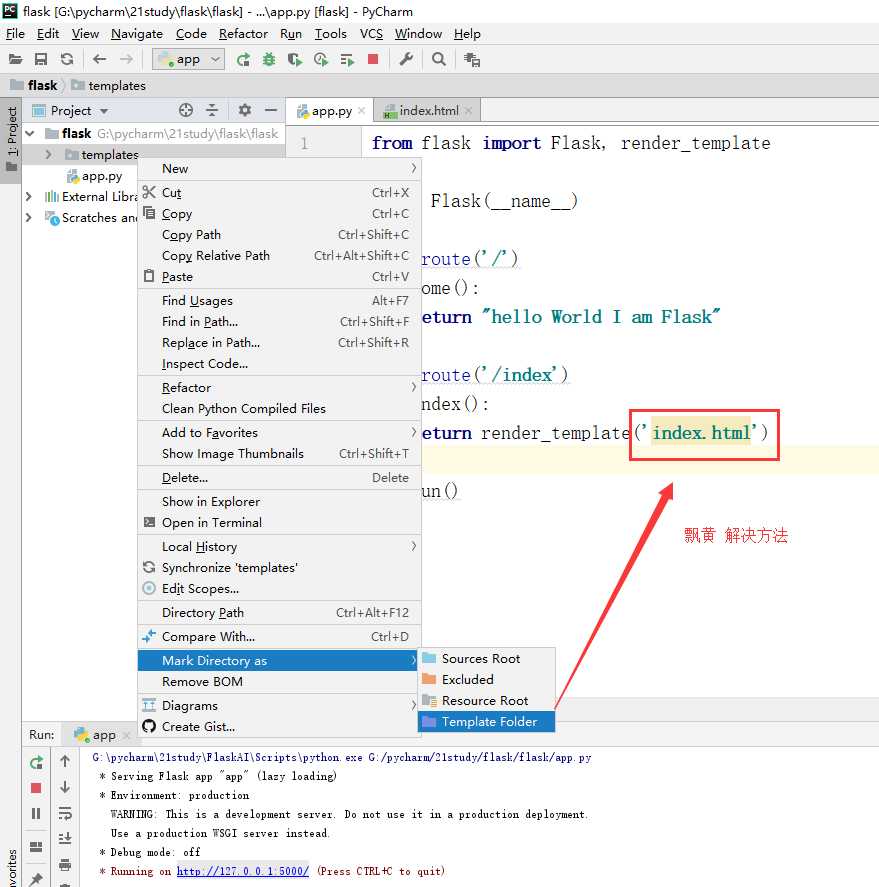
Task: Click the Open folder toolbar icon
Action: coord(15,59)
